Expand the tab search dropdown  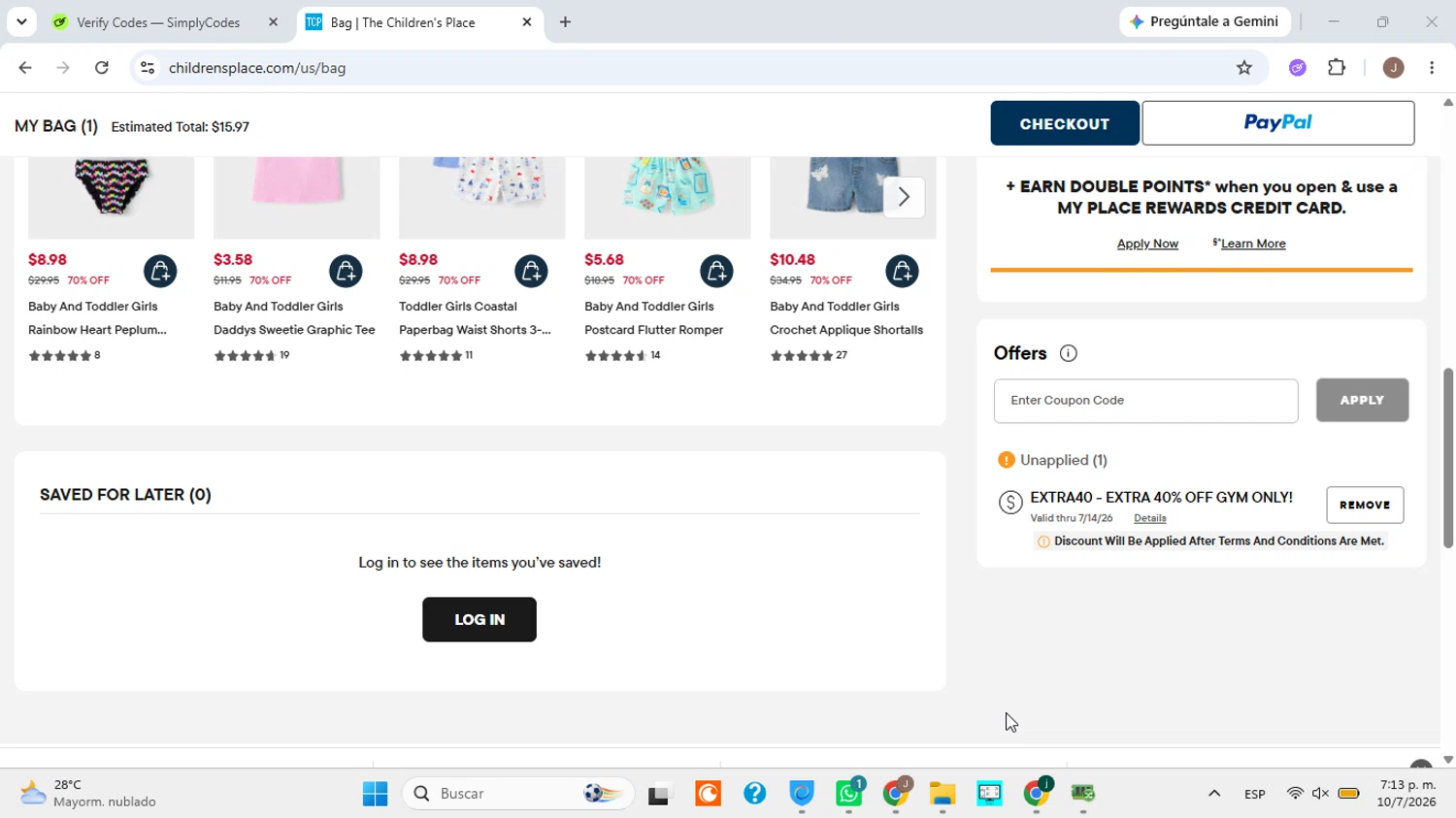pos(21,21)
